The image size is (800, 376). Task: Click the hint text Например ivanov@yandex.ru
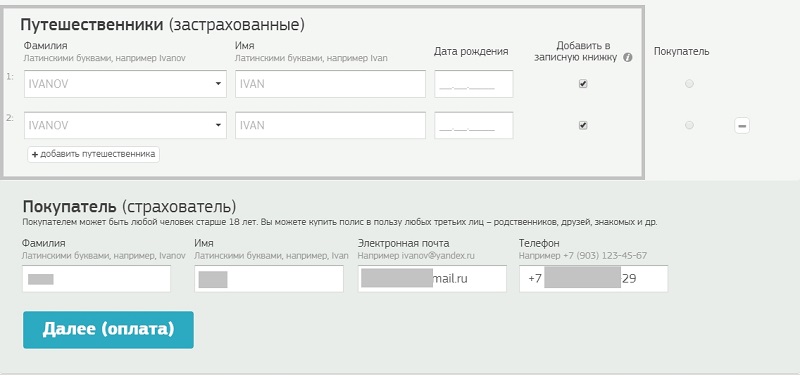(x=416, y=255)
